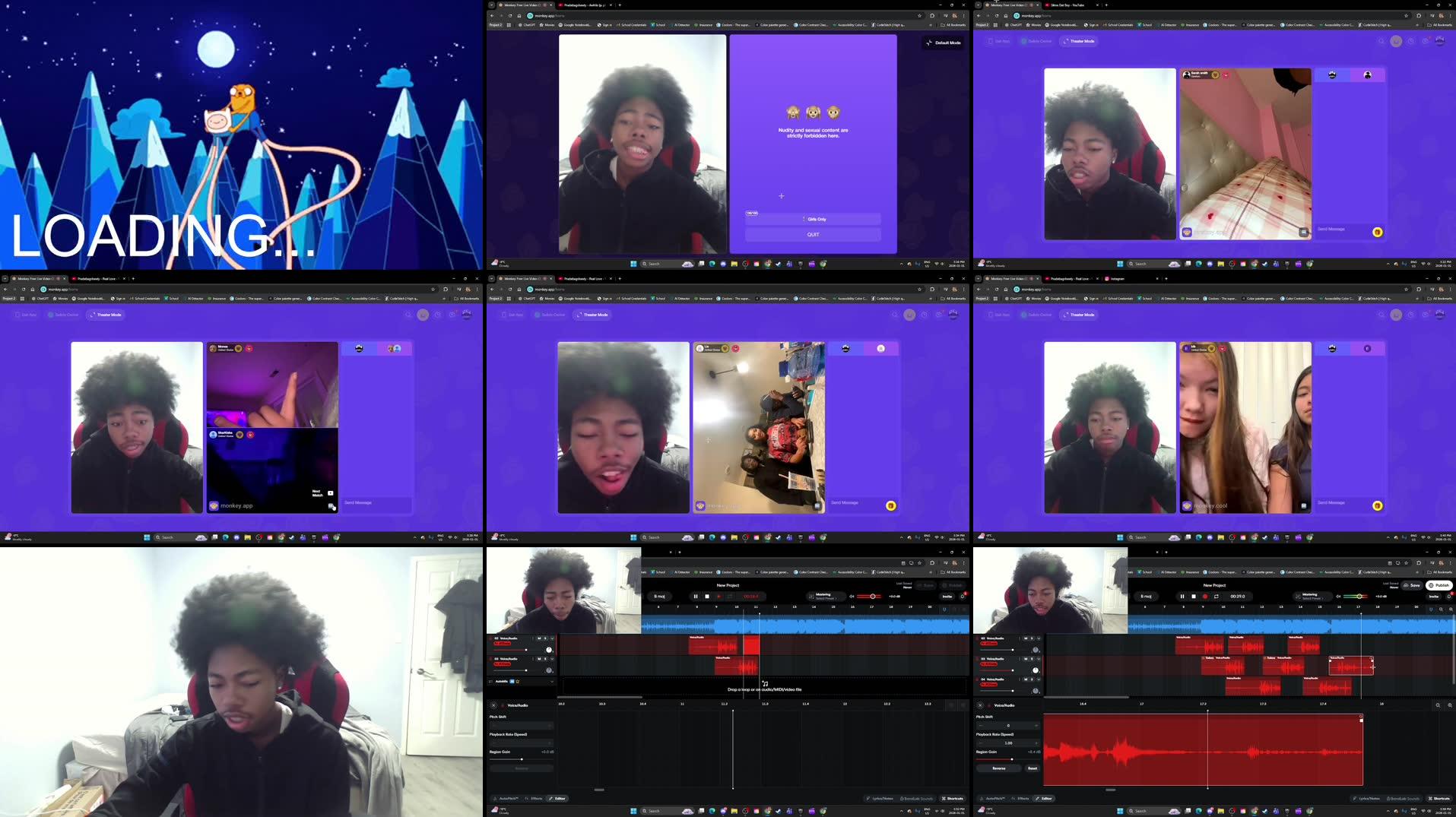Switch to the Effects tab

(x=1021, y=799)
